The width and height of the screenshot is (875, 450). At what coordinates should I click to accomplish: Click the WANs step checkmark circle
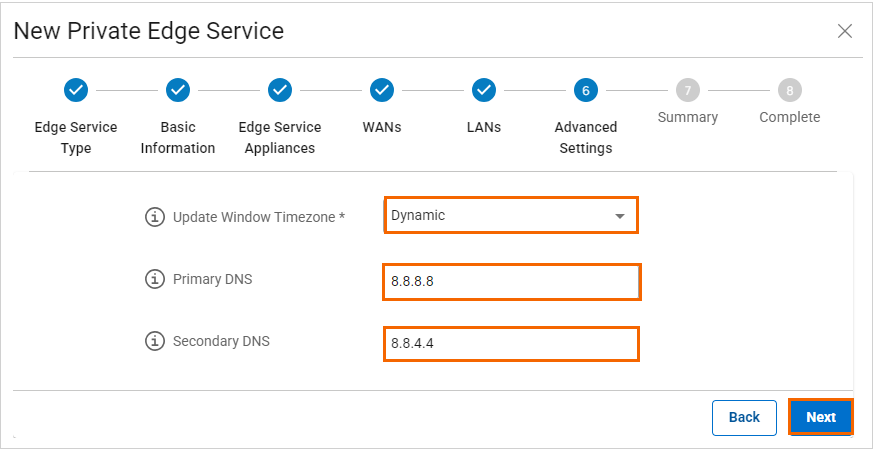point(382,91)
